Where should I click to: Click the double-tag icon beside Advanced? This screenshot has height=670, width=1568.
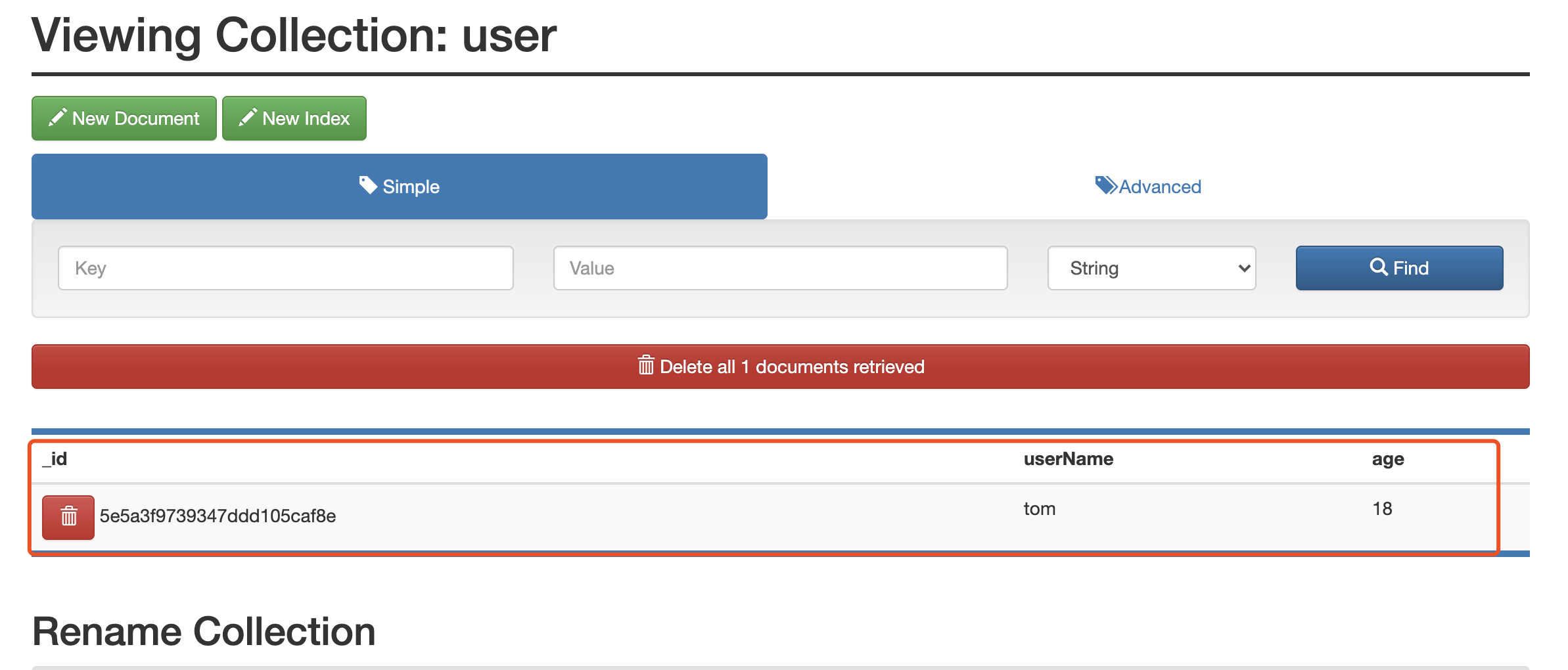tap(1106, 185)
